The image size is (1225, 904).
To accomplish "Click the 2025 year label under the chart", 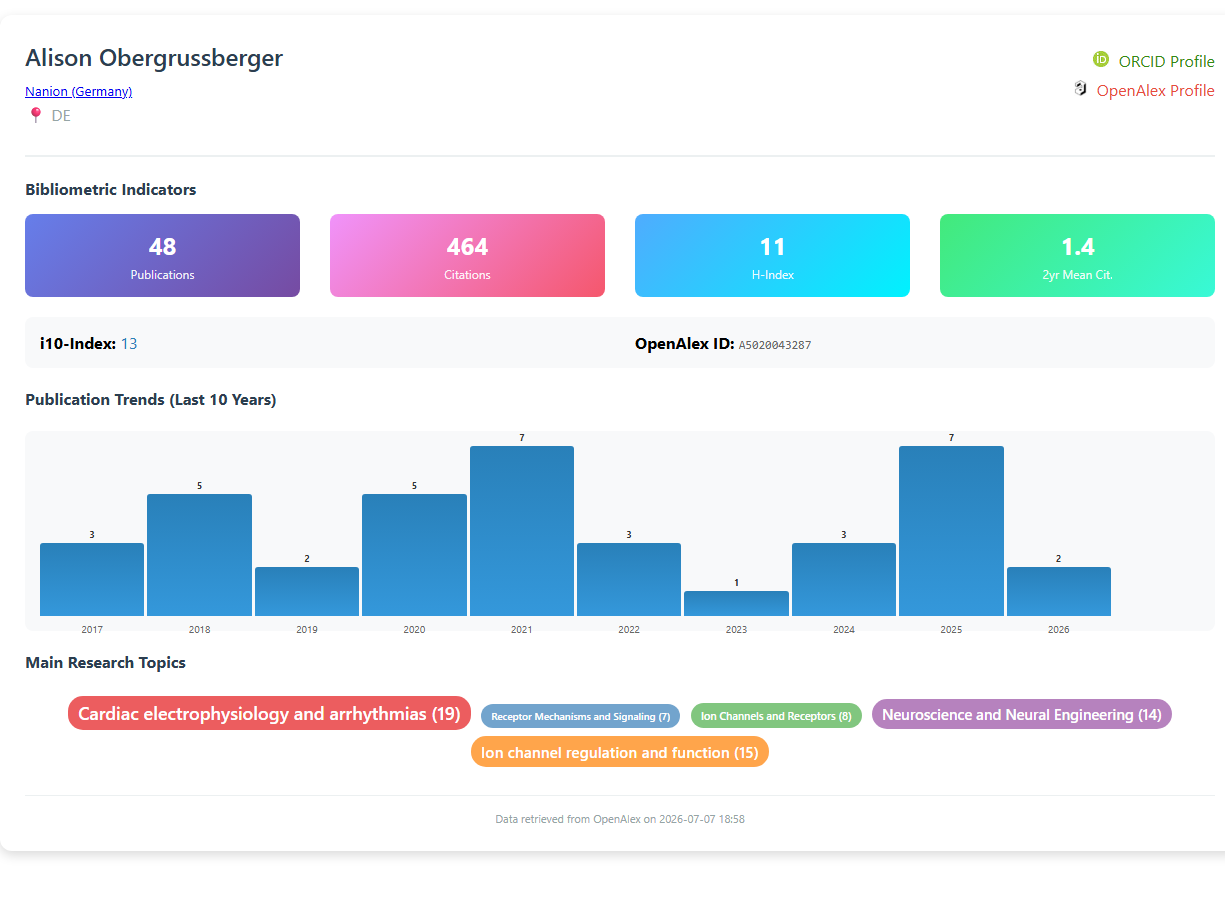I will point(951,630).
